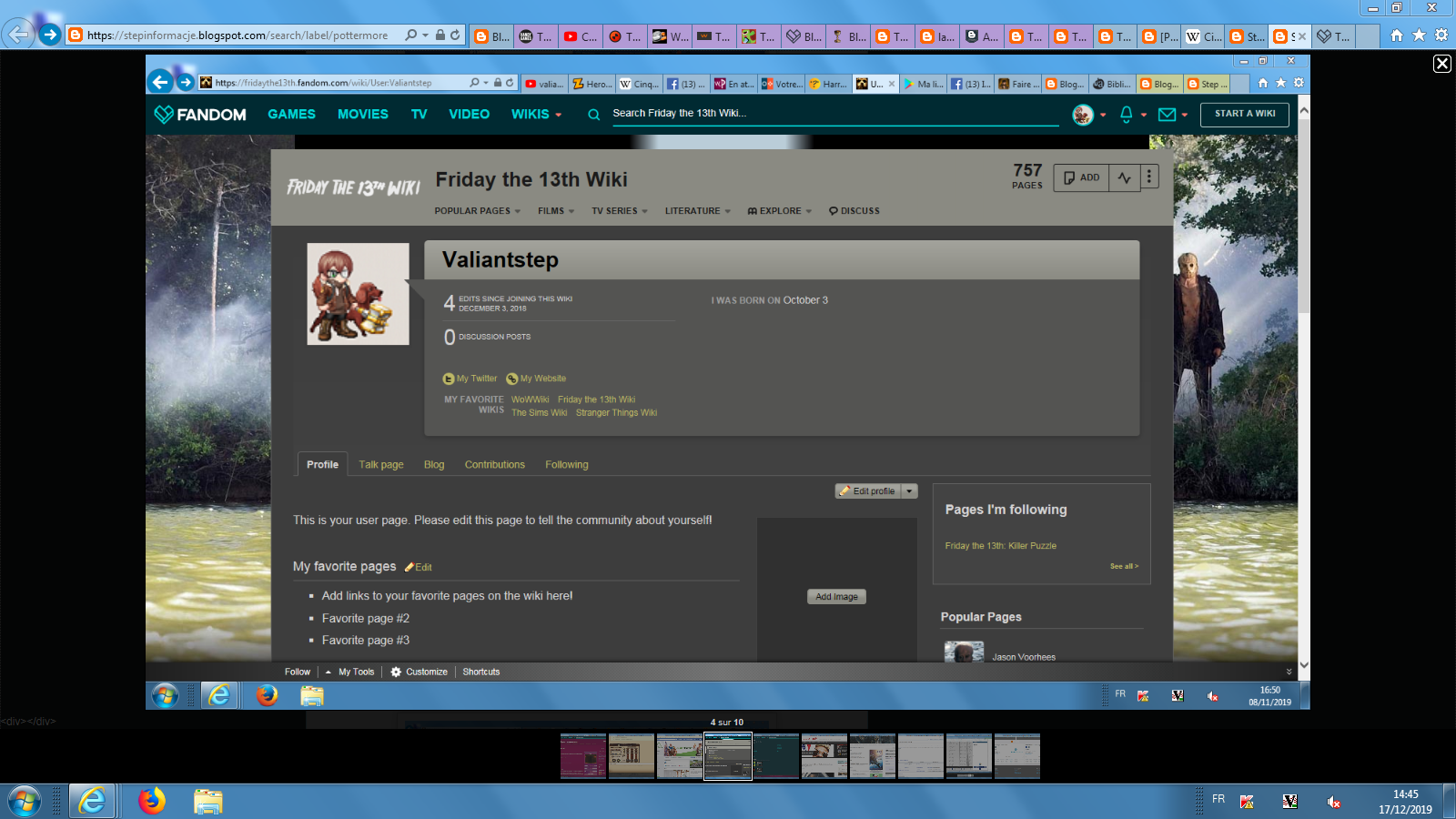Open the My Twitter link
1456x819 pixels.
point(470,379)
